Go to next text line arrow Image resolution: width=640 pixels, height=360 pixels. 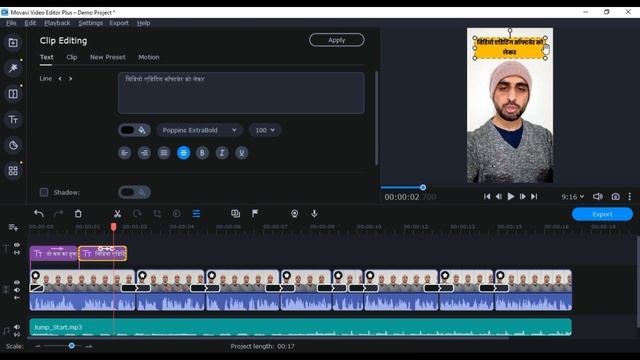point(70,78)
